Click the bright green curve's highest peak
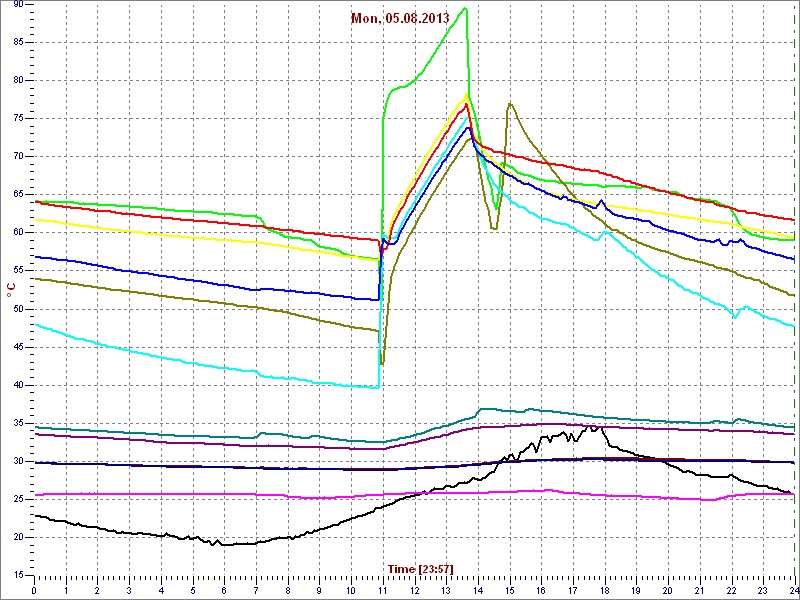This screenshot has width=800, height=600. [x=465, y=8]
